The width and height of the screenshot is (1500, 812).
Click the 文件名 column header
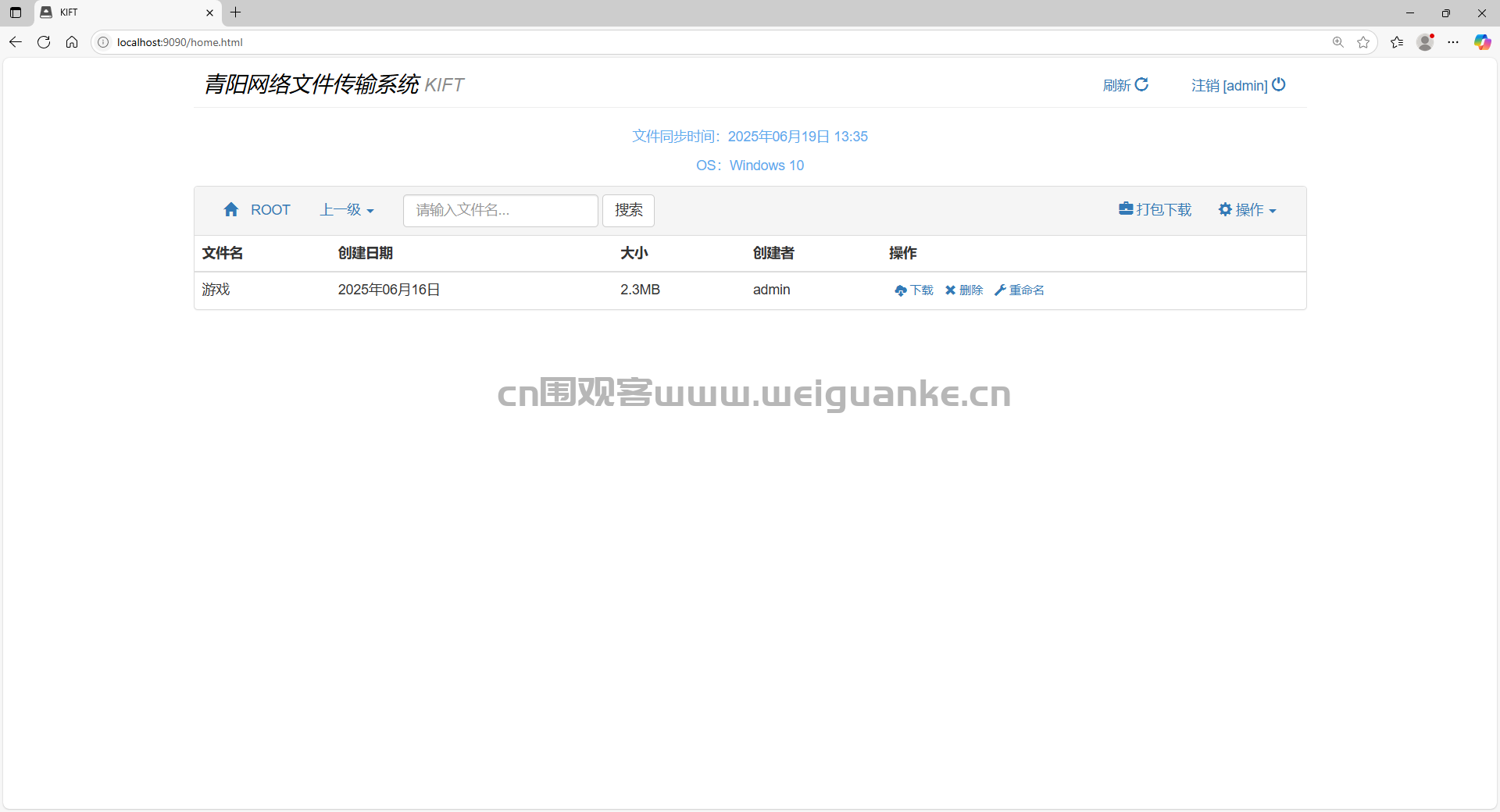point(223,253)
